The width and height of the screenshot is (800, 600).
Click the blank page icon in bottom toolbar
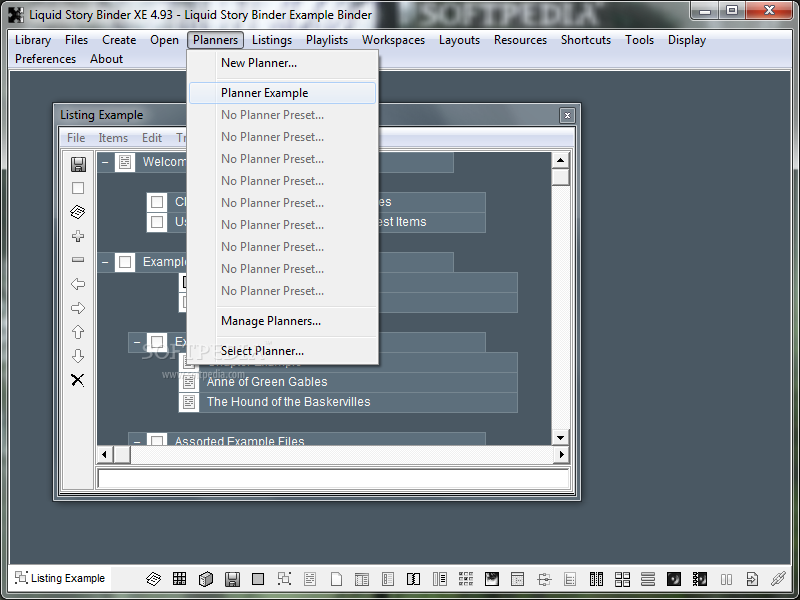pos(336,579)
